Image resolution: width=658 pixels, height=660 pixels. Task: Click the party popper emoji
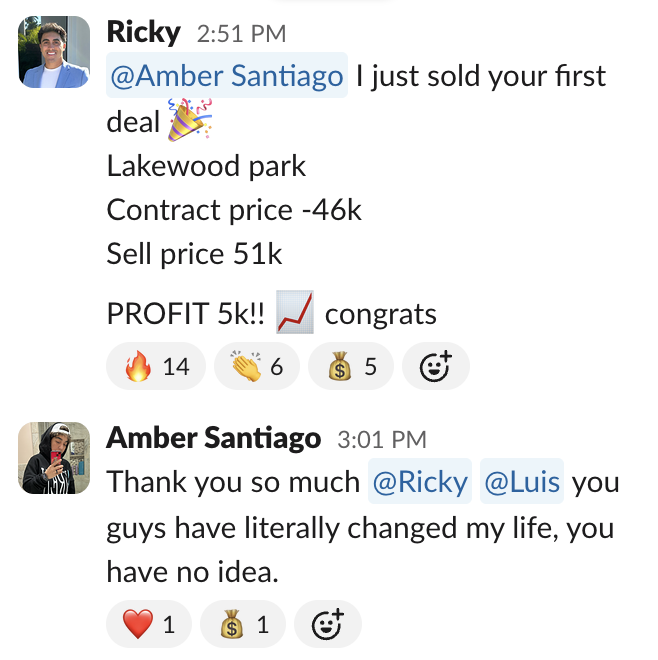tap(190, 120)
